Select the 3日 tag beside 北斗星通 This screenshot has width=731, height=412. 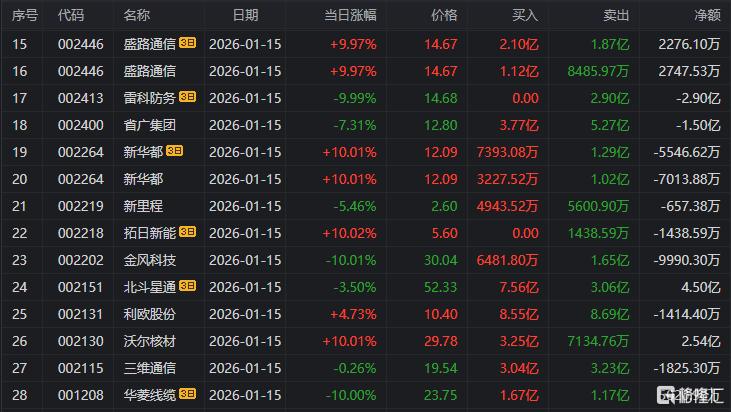point(187,285)
